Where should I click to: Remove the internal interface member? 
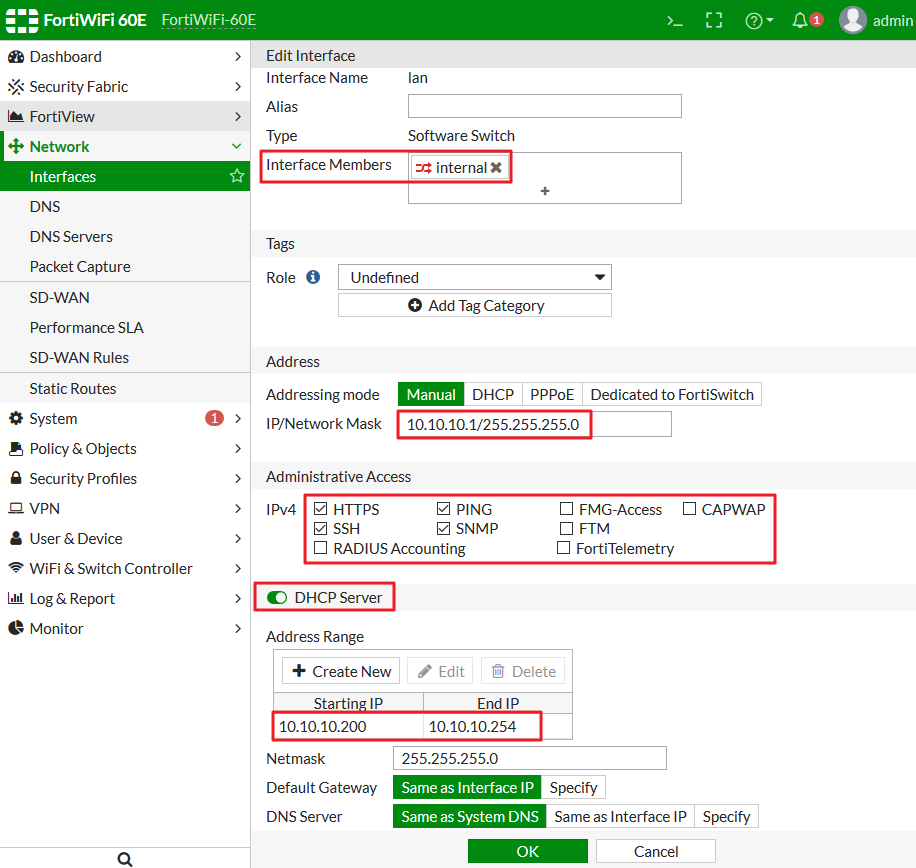496,168
